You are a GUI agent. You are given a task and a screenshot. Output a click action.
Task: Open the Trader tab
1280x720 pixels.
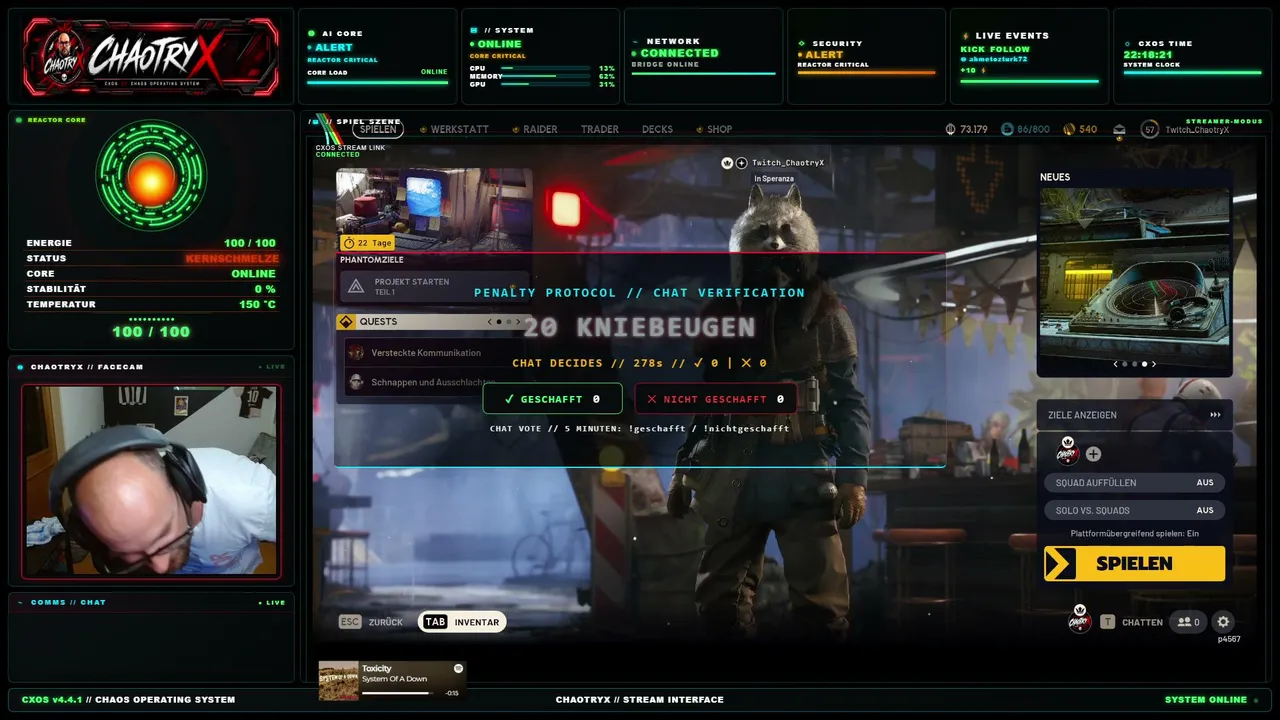click(x=600, y=129)
